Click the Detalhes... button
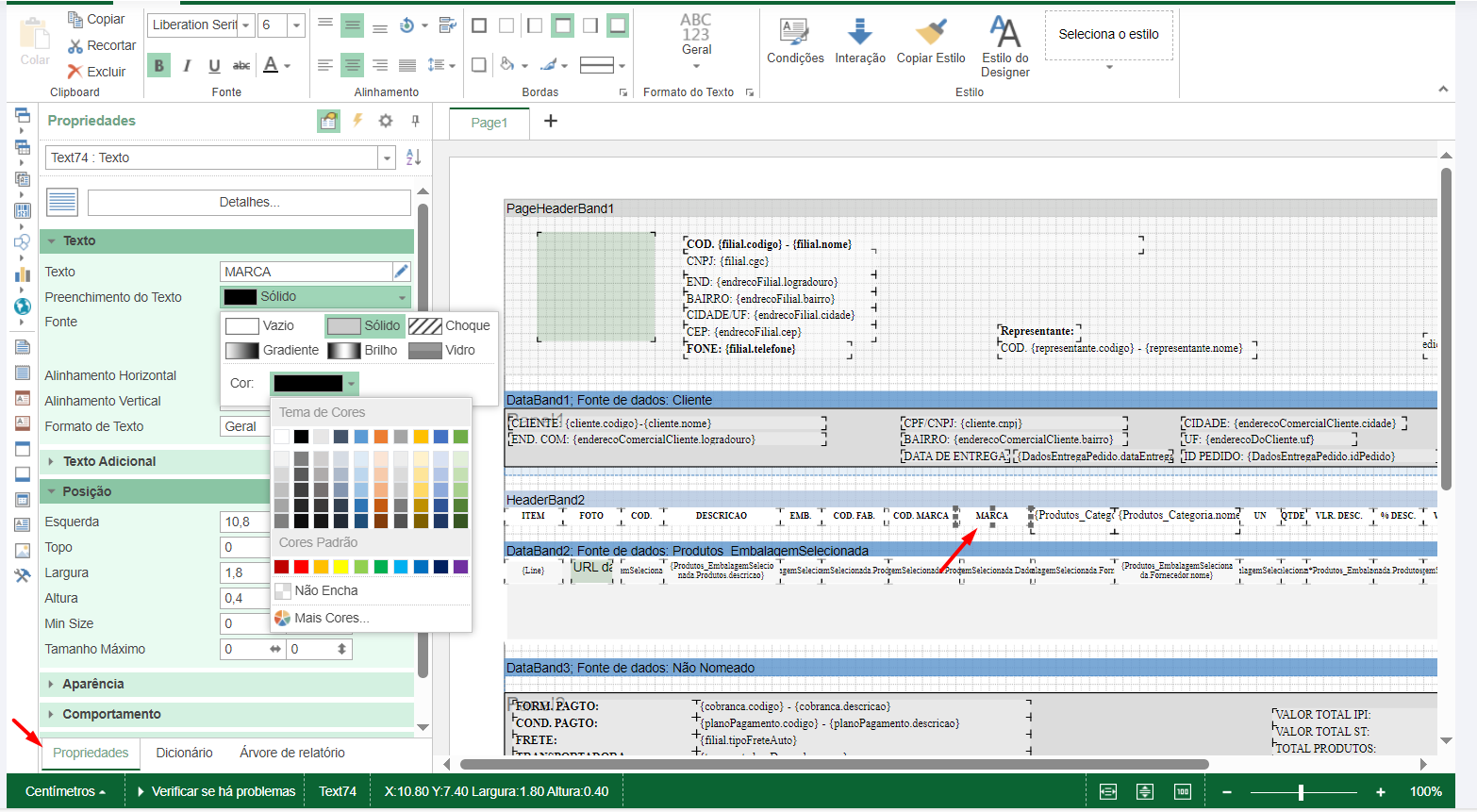The image size is (1477, 812). [249, 202]
